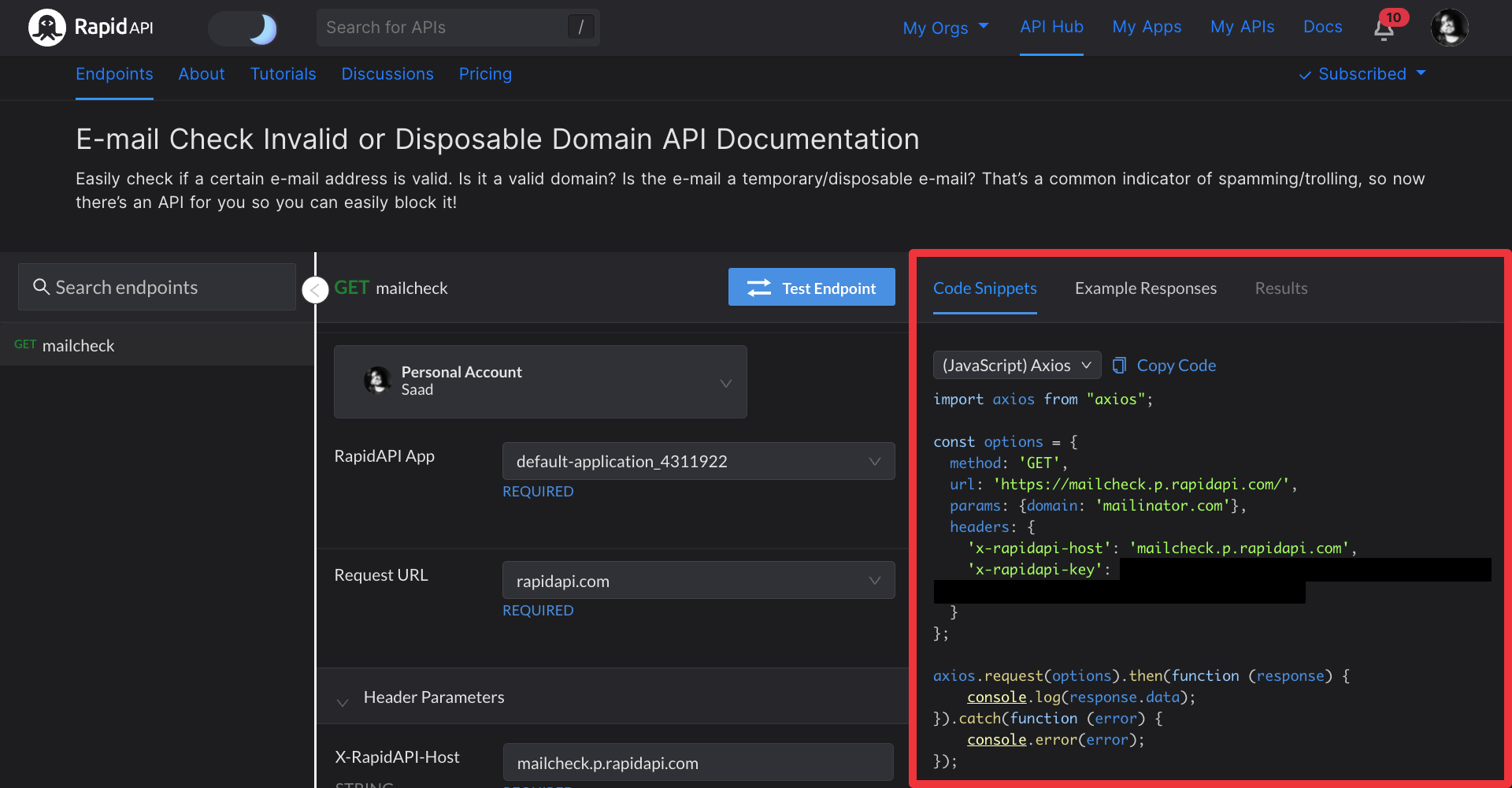Select GET mailcheck in the endpoint list
Screen dimensions: 1512x788
point(156,345)
